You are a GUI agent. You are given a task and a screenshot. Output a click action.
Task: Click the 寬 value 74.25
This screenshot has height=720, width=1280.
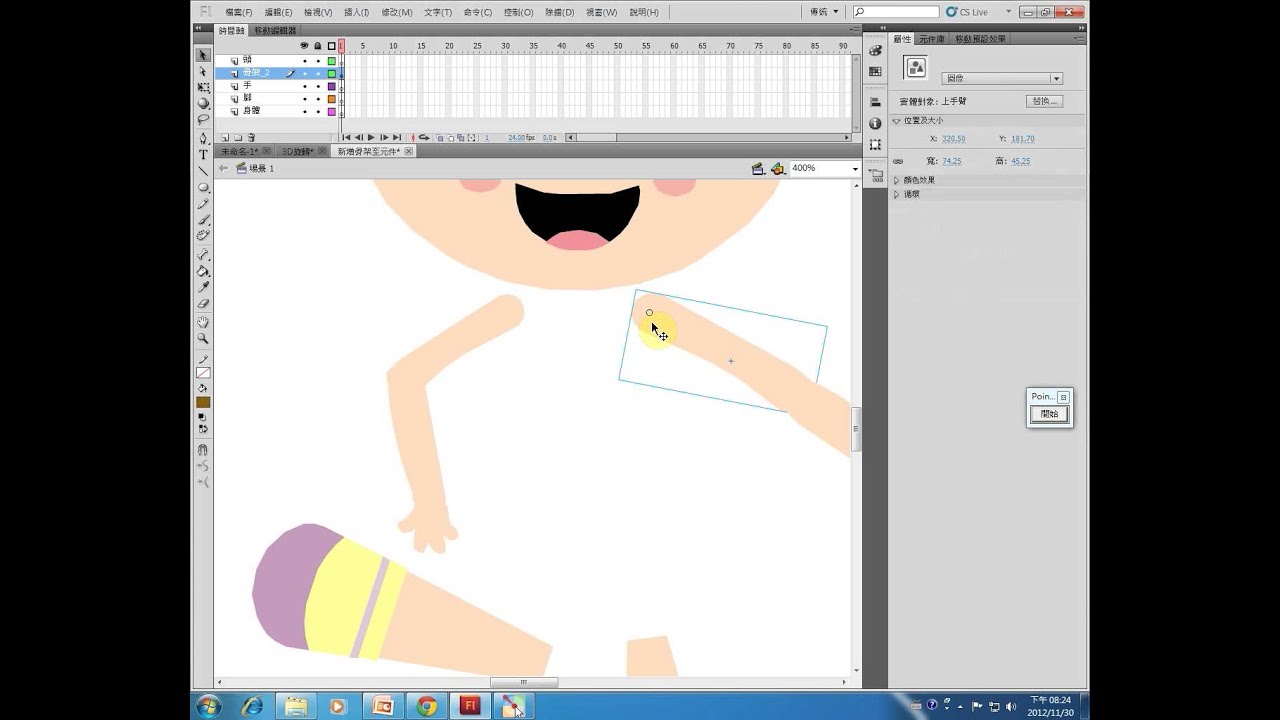tap(951, 161)
